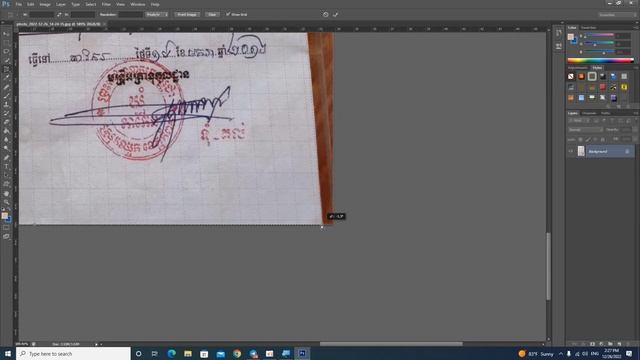Pick a color from the spectrum ramp
This screenshot has height=360, width=640.
(600, 61)
